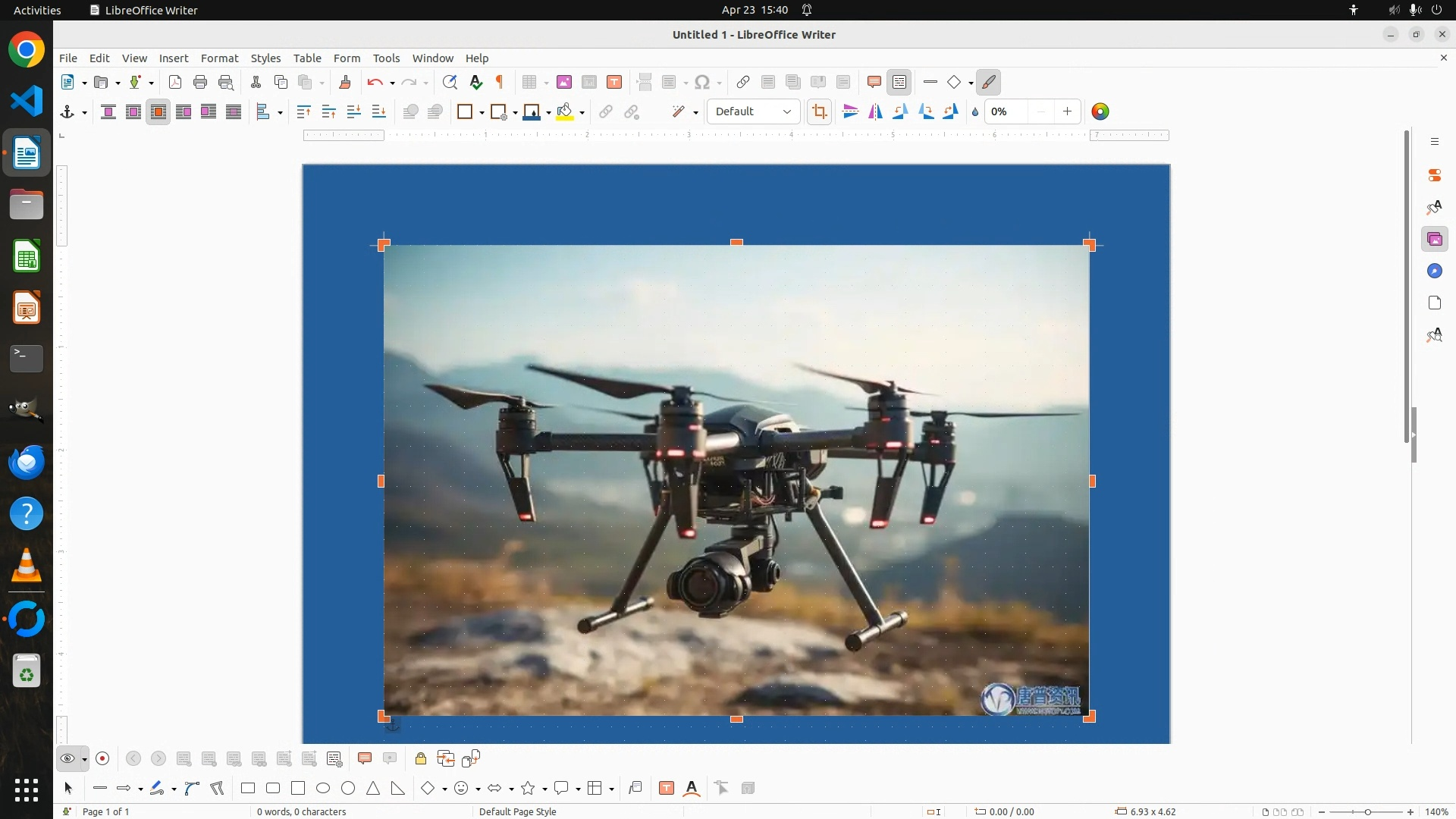The height and width of the screenshot is (819, 1456).
Task: Click the Crop Image tool icon
Action: pyautogui.click(x=819, y=112)
